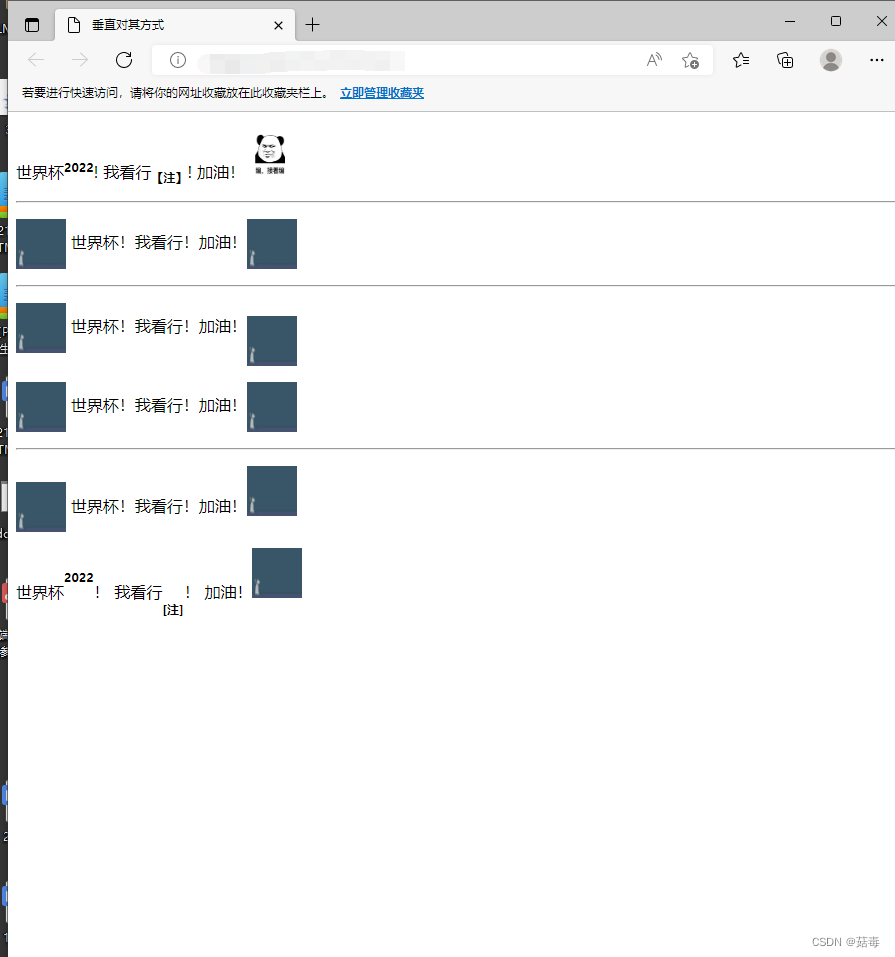895x957 pixels.
Task: Go back to previous page
Action: click(37, 60)
